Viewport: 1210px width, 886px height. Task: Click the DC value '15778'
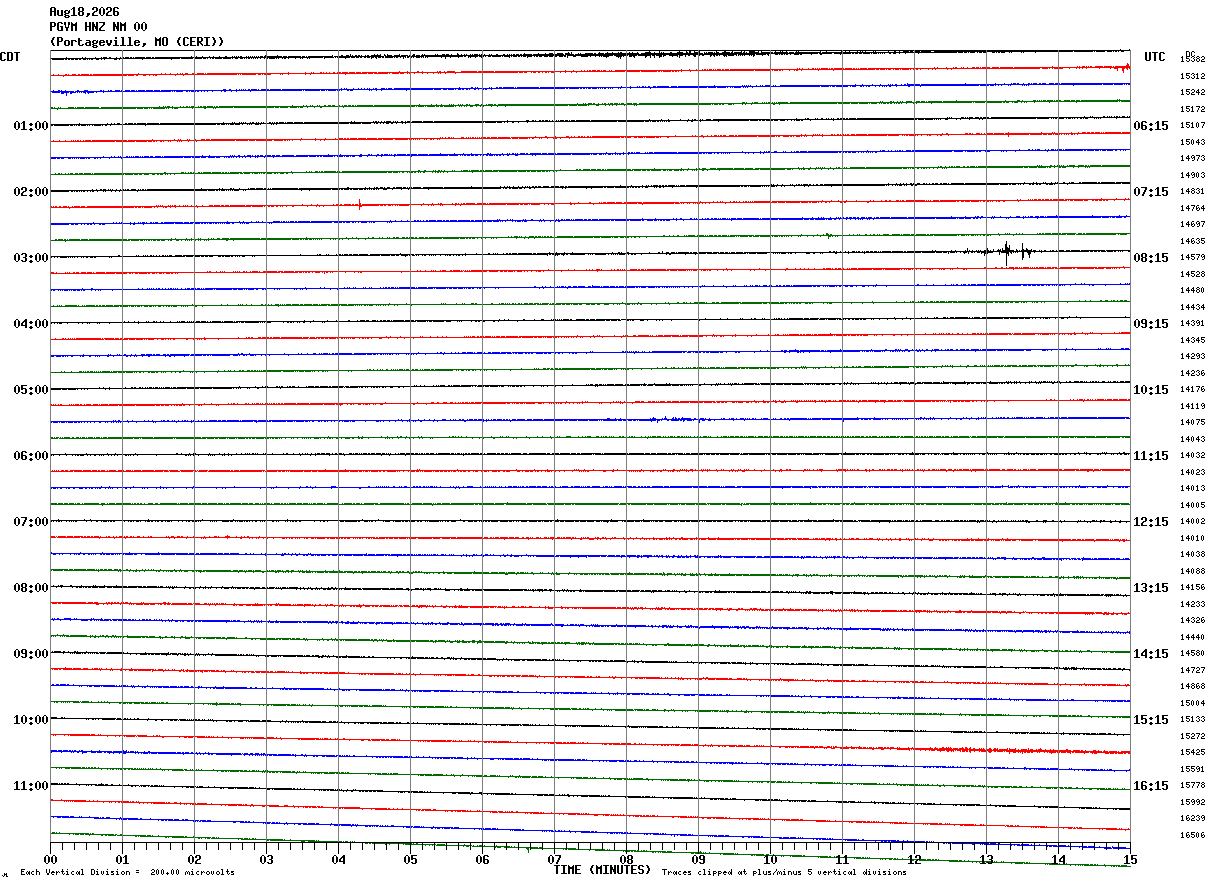(1192, 786)
